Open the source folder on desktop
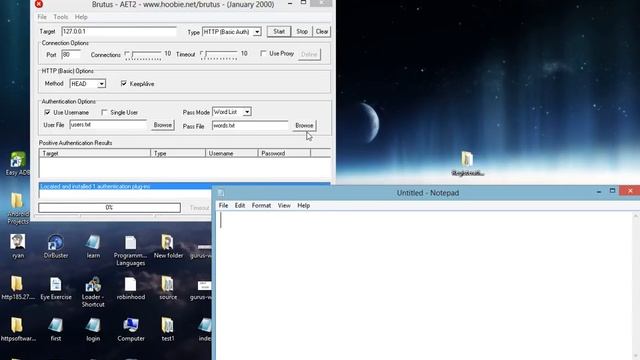Screen dimensions: 640x360 168,288
